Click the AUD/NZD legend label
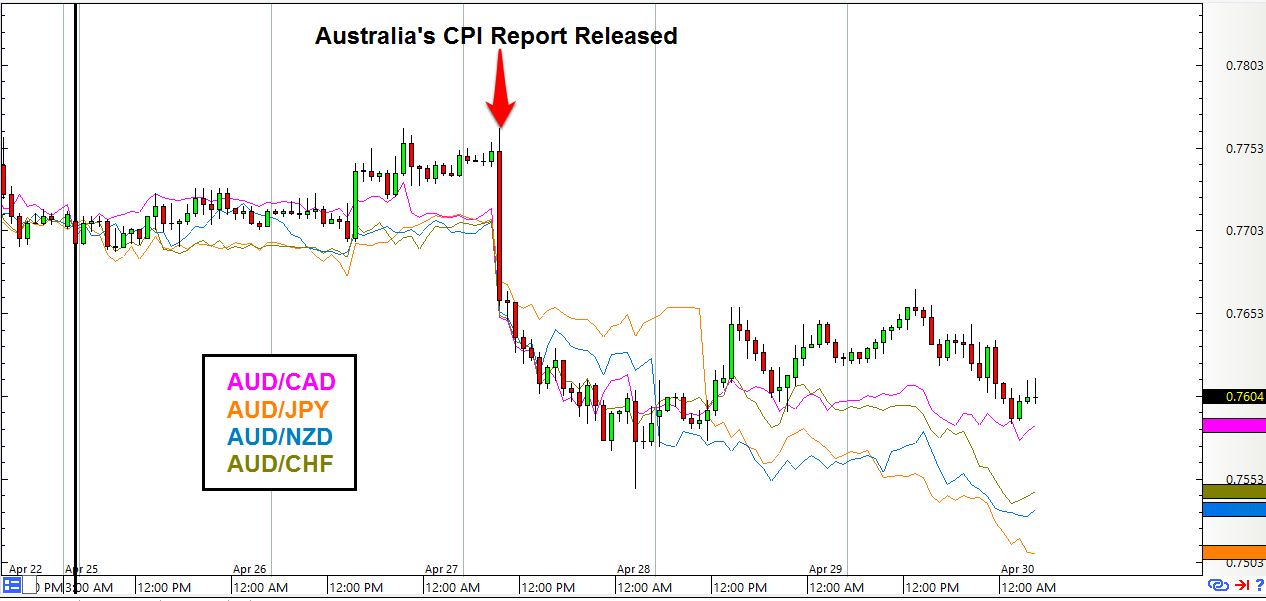 click(281, 437)
